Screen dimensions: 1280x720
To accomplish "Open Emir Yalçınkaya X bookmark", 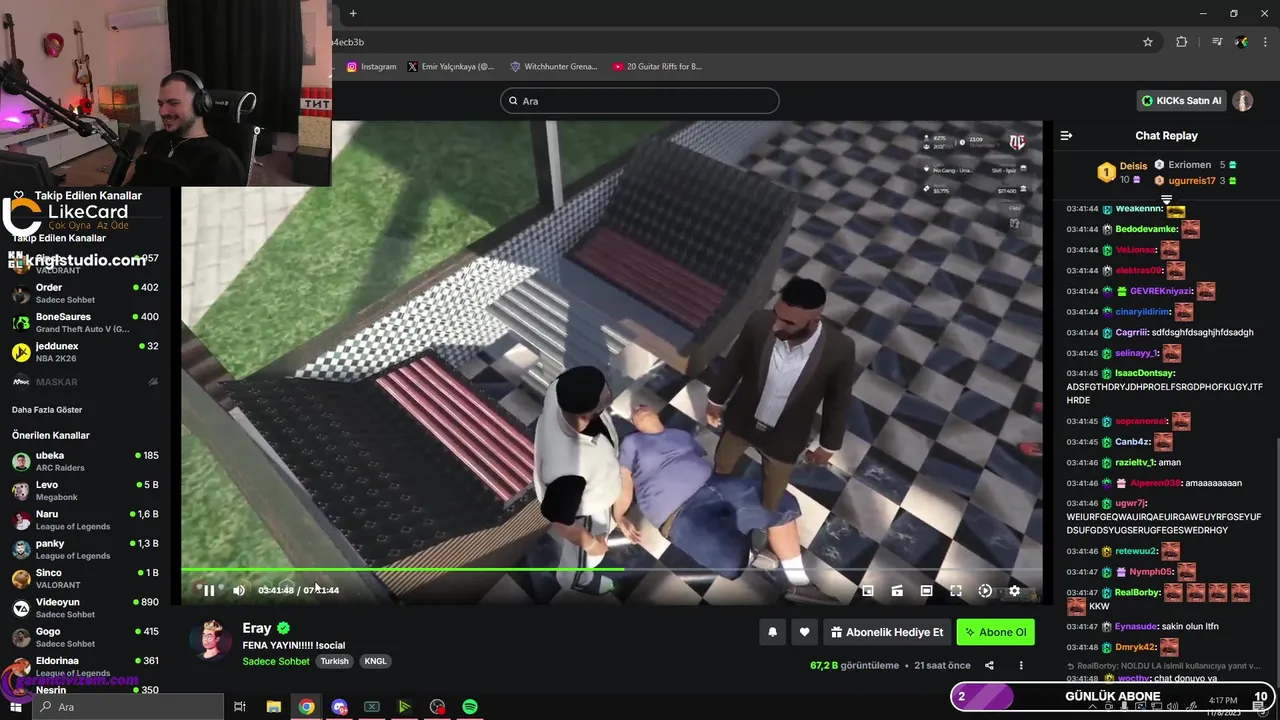I will pos(451,67).
